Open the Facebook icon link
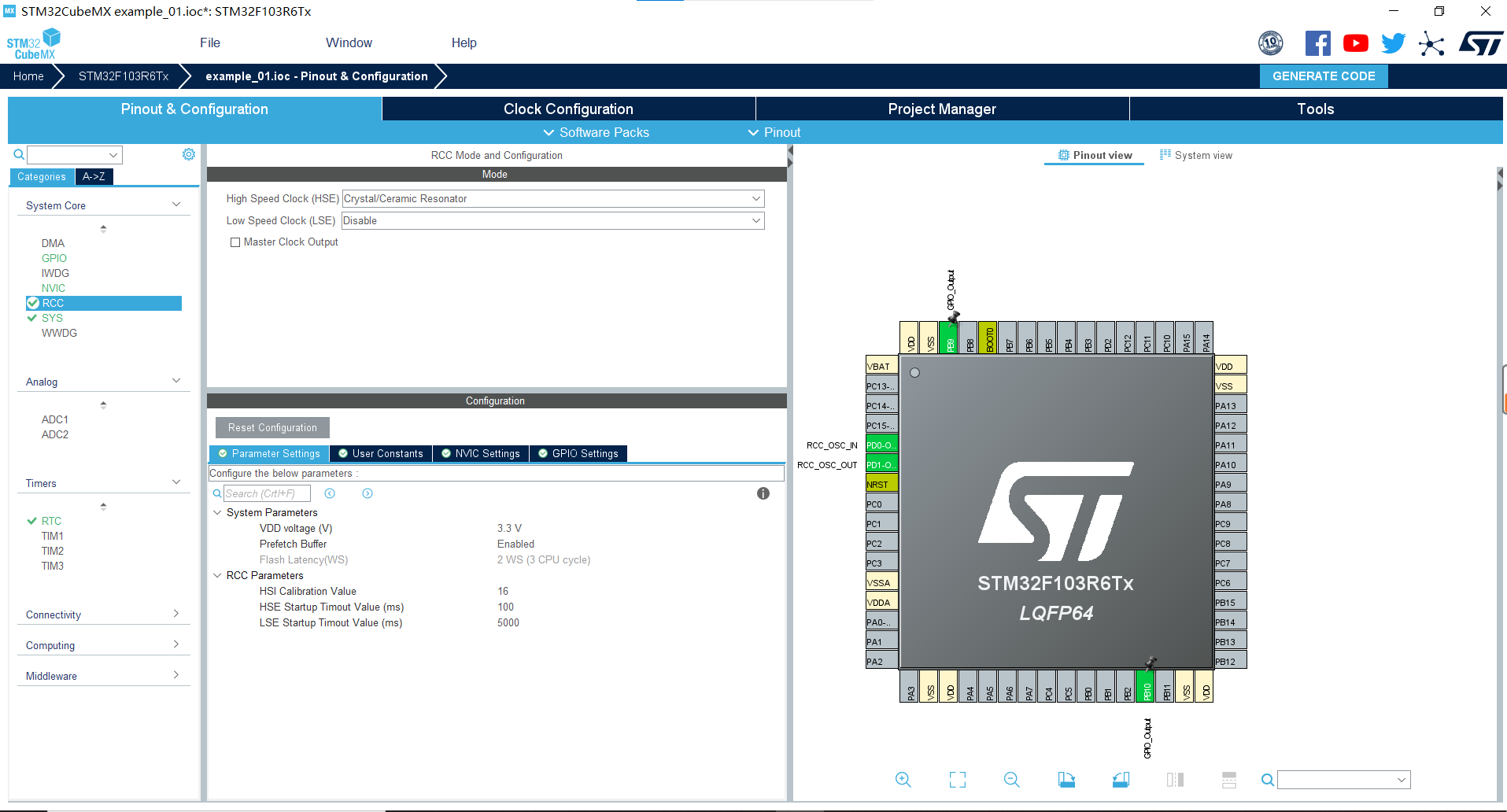This screenshot has height=812, width=1507. point(1317,43)
